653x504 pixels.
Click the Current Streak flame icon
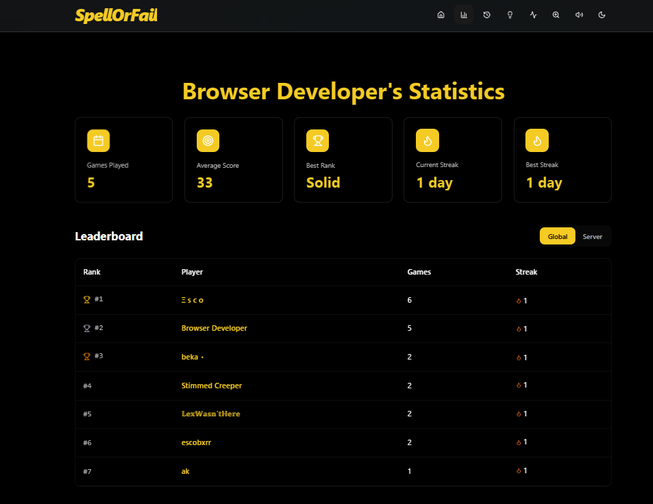(427, 140)
